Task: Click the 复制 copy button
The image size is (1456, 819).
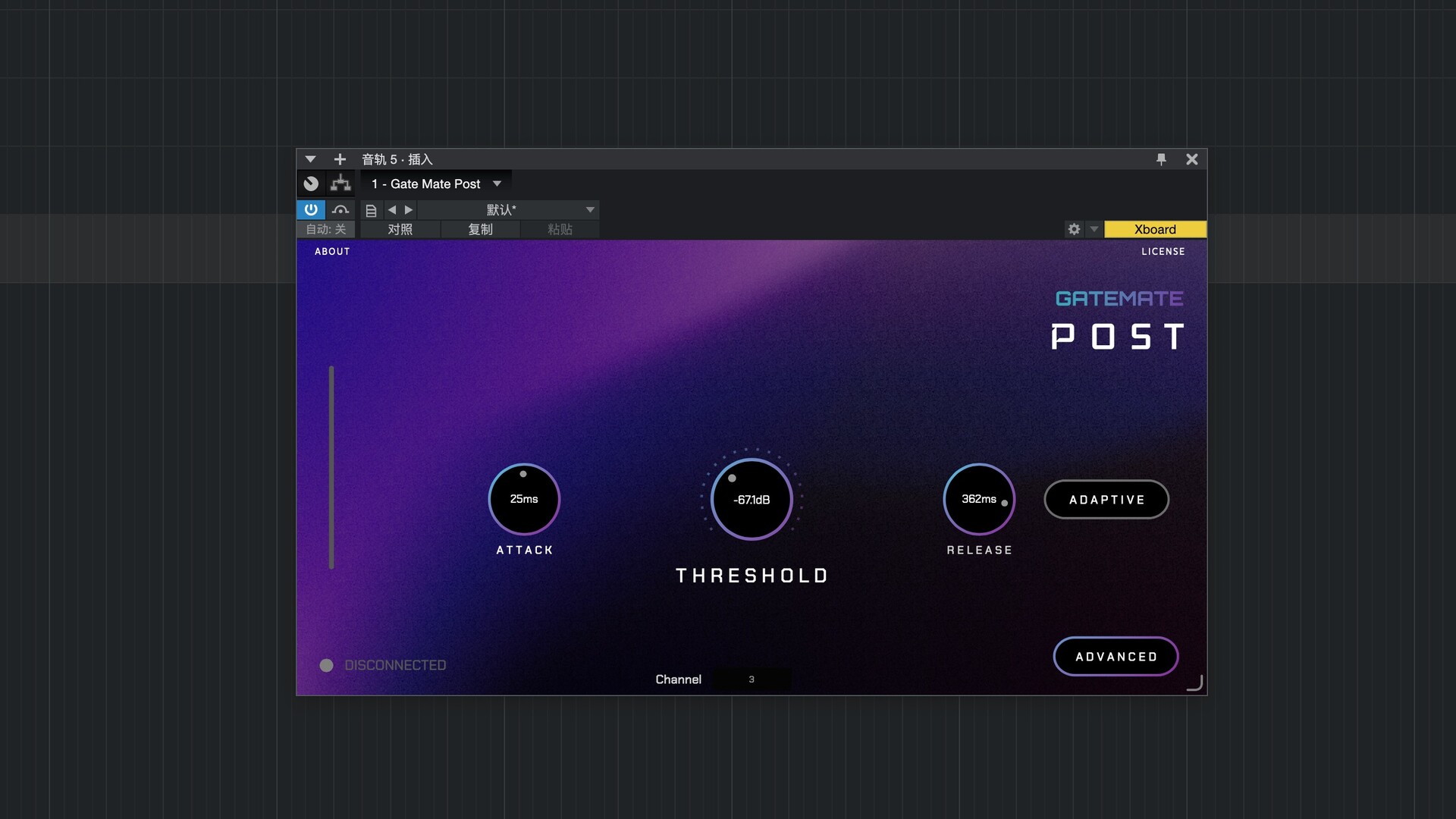Action: coord(481,229)
